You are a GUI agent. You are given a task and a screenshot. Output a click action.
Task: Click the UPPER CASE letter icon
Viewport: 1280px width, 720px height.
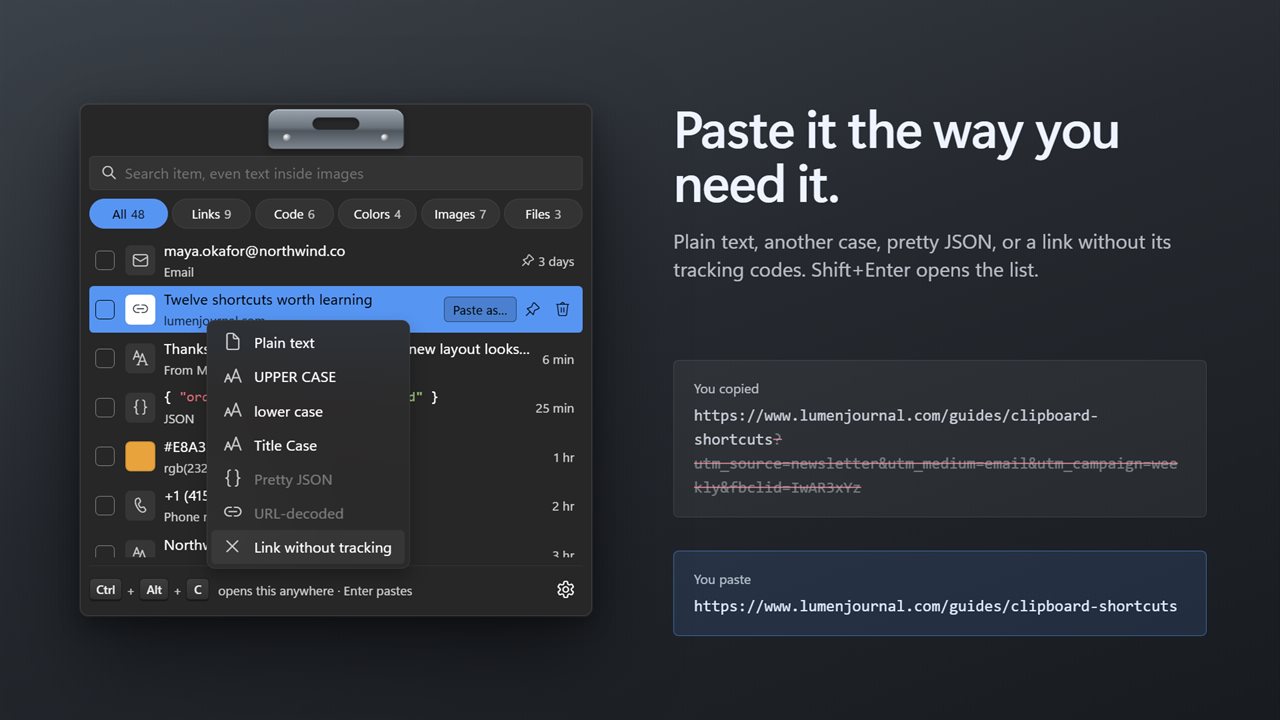pos(233,377)
